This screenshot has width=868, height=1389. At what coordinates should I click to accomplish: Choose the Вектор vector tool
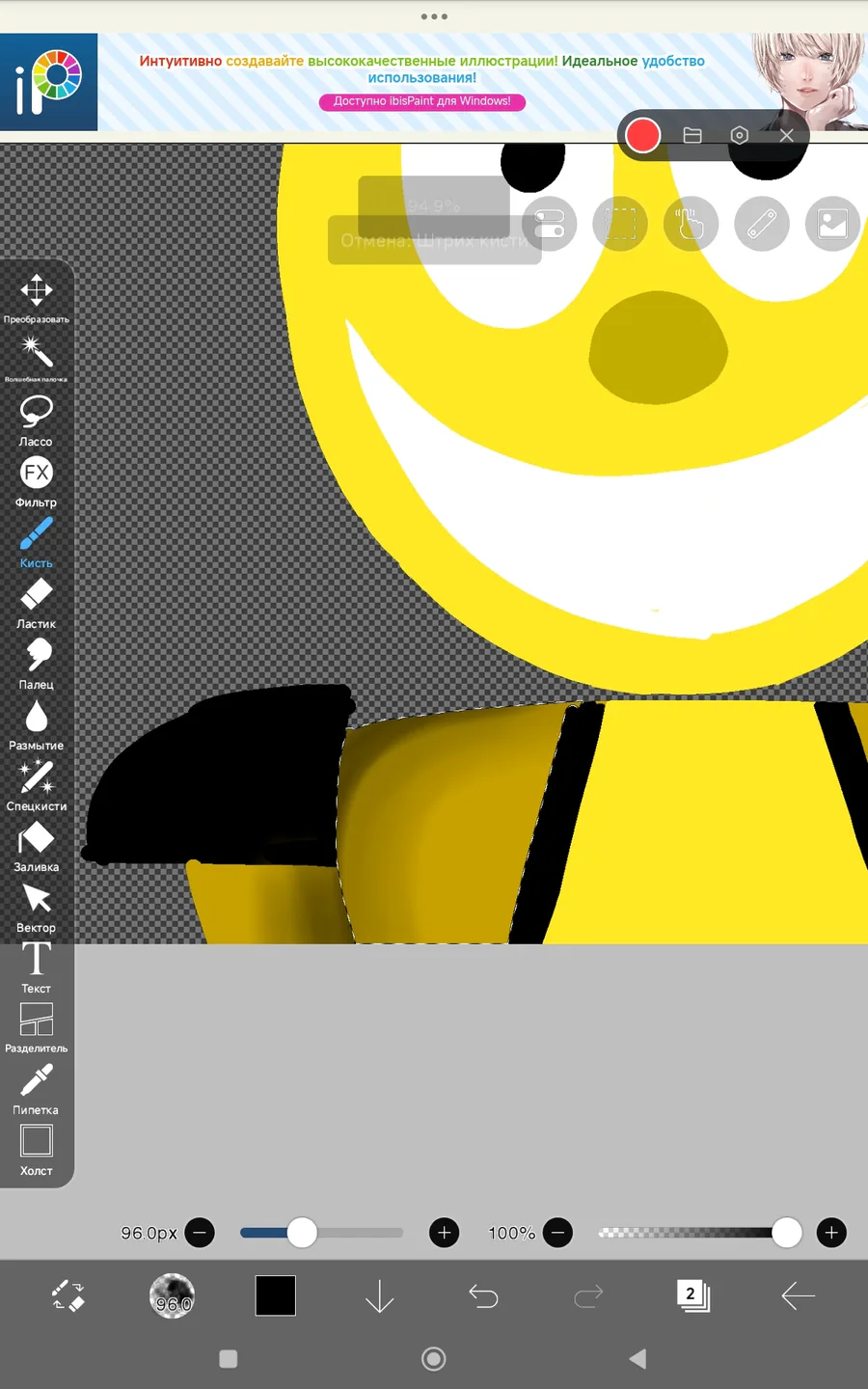[37, 907]
